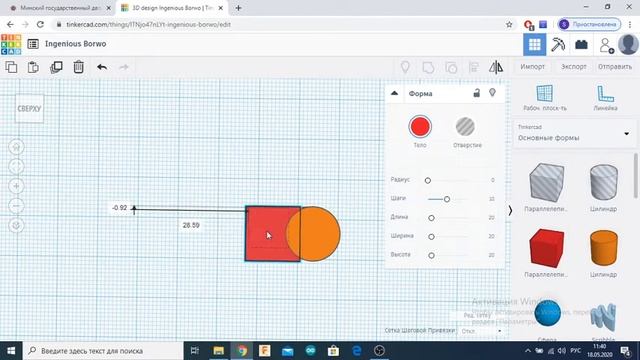Screen dimensions: 640x360
Task: Pick the Scribble shape
Action: [x=603, y=317]
